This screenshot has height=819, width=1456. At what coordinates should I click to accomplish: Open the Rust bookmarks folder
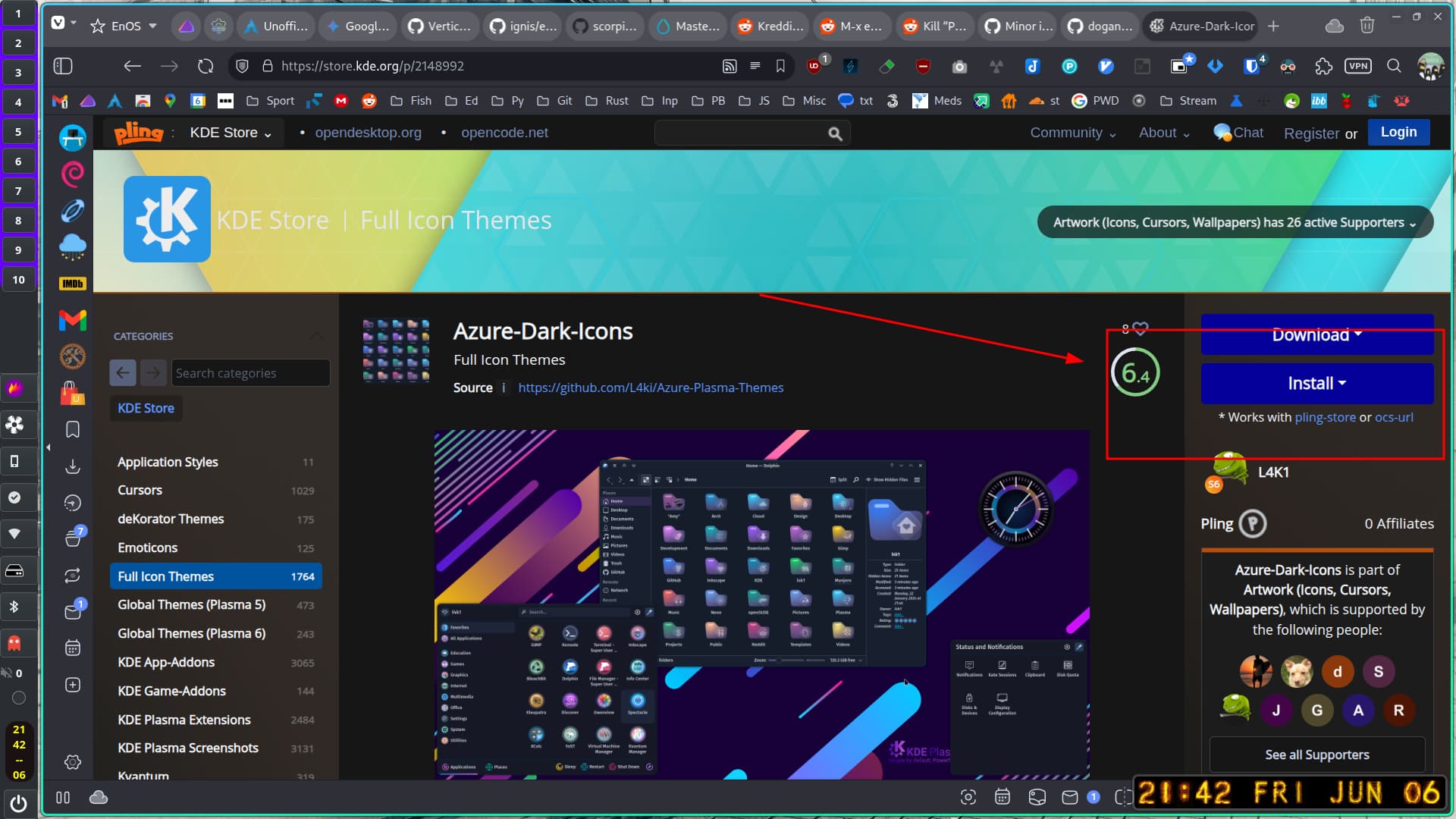(x=607, y=101)
